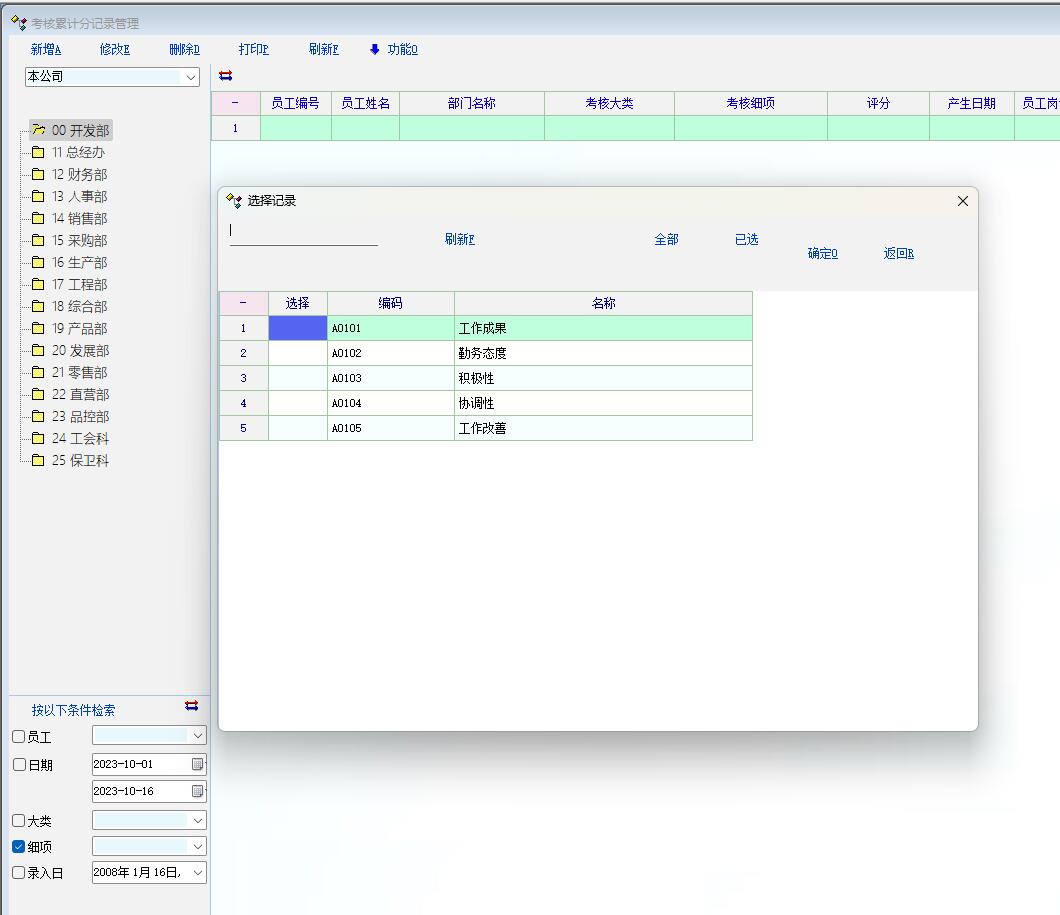Image resolution: width=1060 pixels, height=915 pixels.
Task: Open the 录入日 date dropdown
Action: point(198,873)
